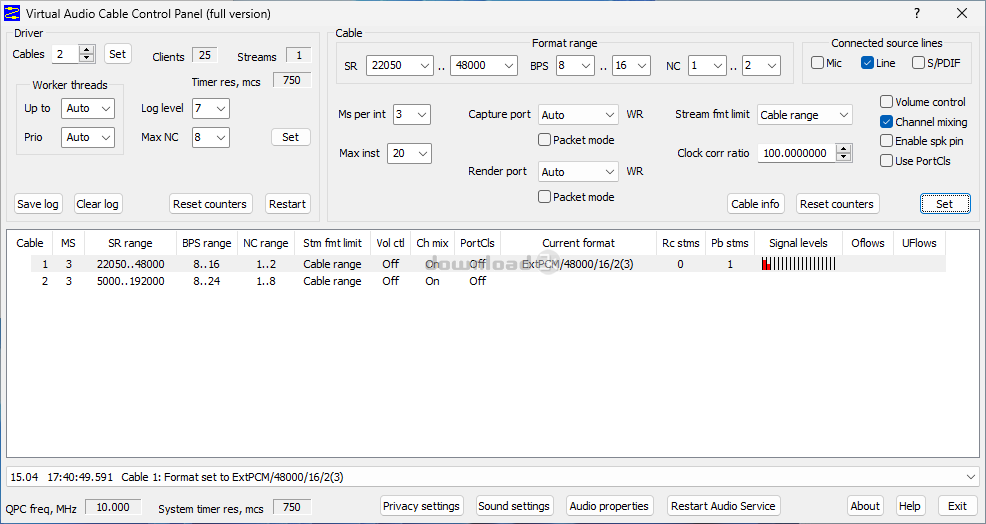Enable the S/PDIF source line checkbox
The height and width of the screenshot is (524, 986).
point(918,63)
